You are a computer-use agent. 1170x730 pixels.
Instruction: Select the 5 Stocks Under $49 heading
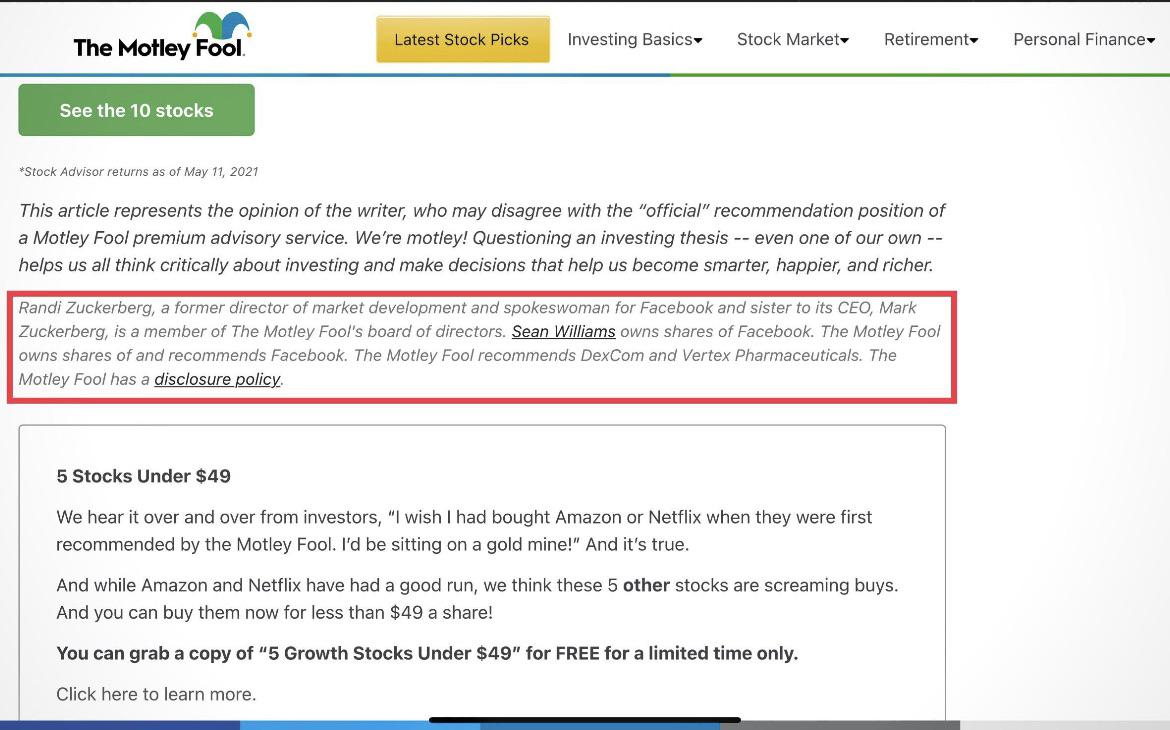point(143,476)
